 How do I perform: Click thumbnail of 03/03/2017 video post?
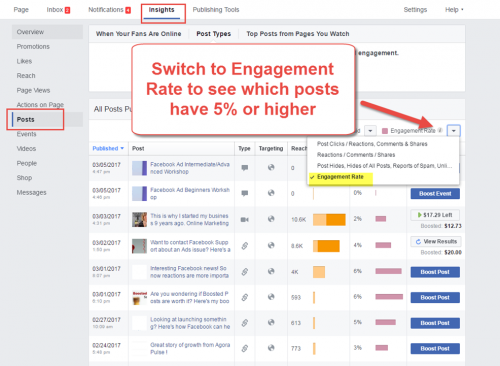tap(139, 220)
